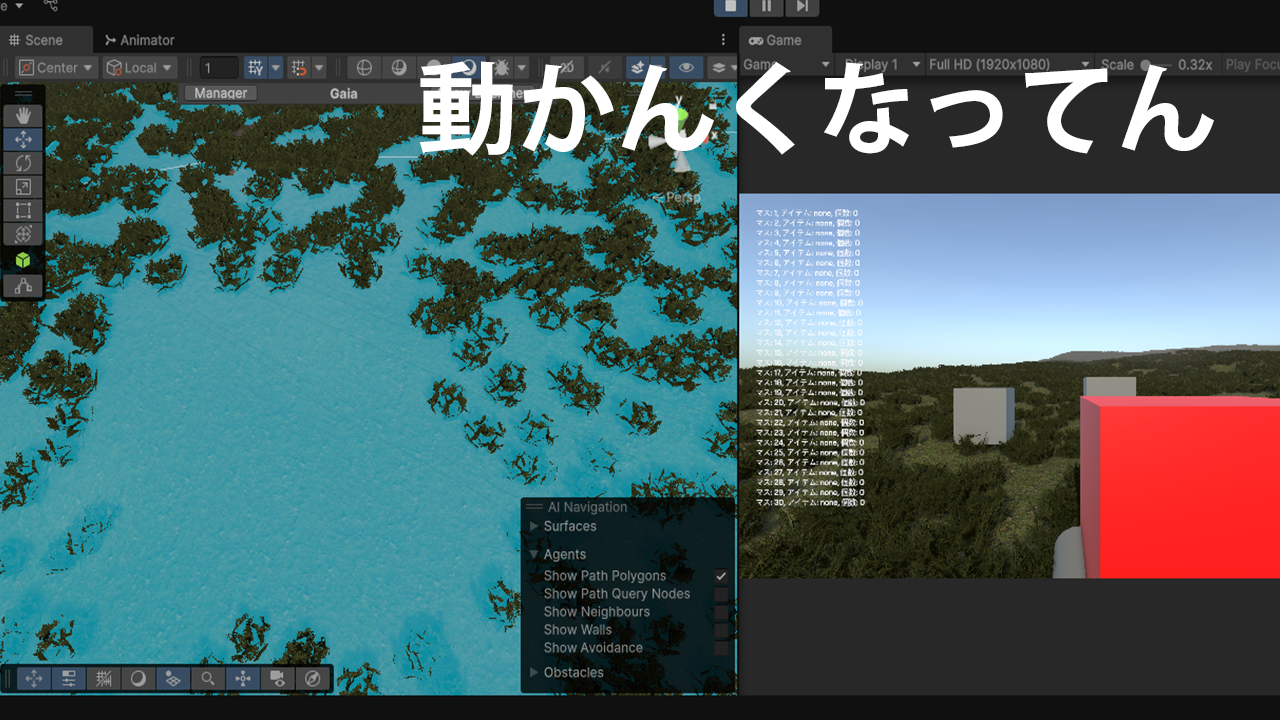Viewport: 1280px width, 720px height.
Task: Open the Full HD resolution dropdown
Action: 1008,64
